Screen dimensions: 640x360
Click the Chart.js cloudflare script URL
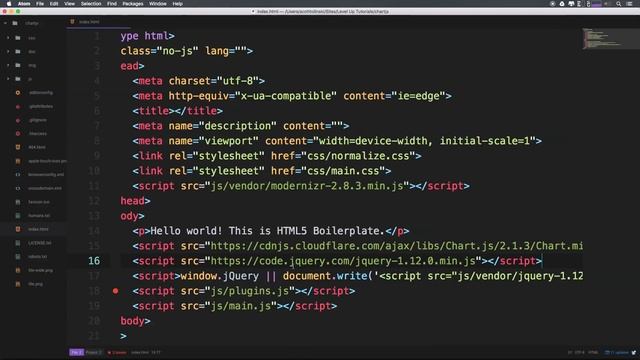(x=397, y=246)
